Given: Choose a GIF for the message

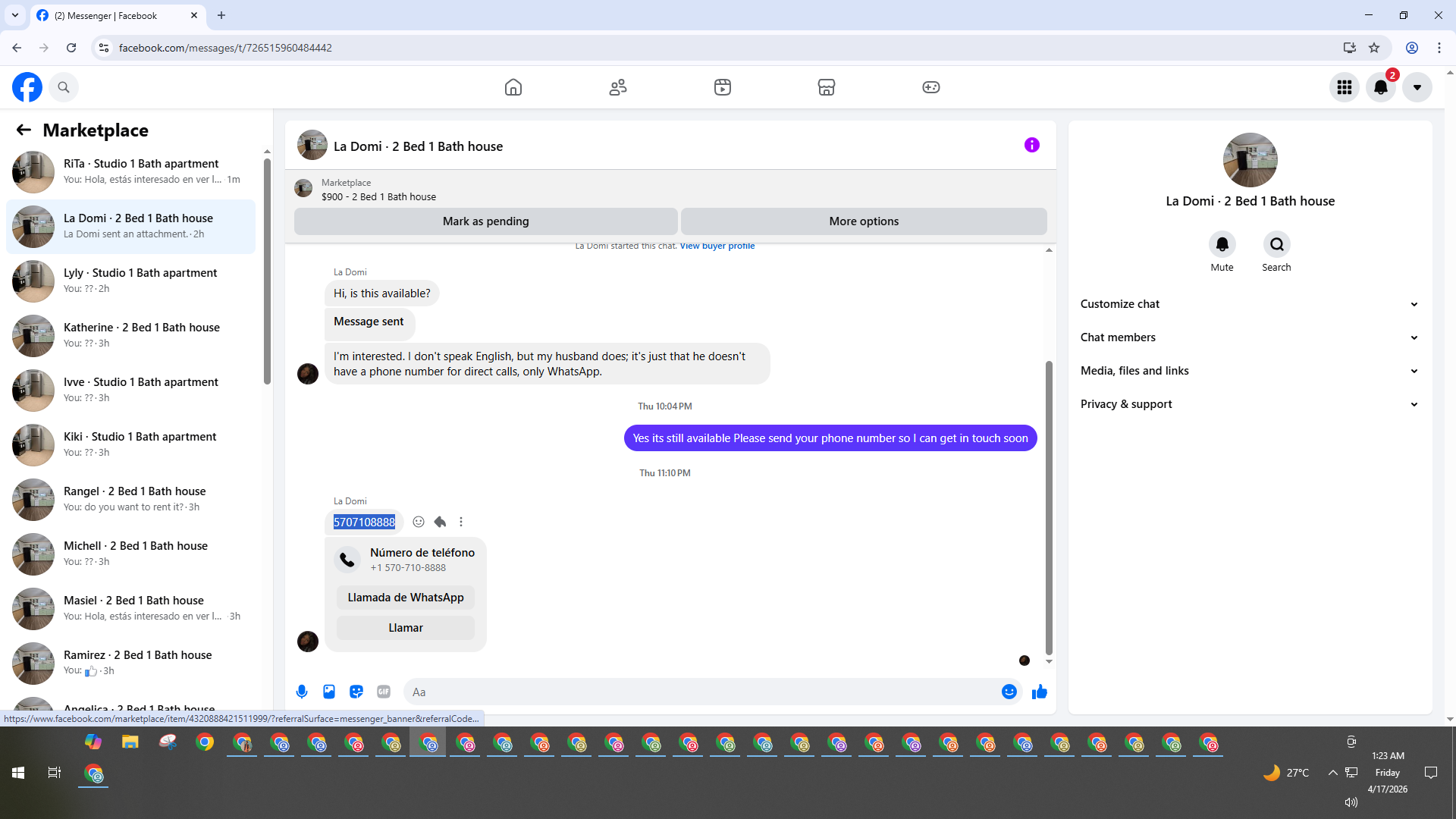Looking at the screenshot, I should point(384,692).
